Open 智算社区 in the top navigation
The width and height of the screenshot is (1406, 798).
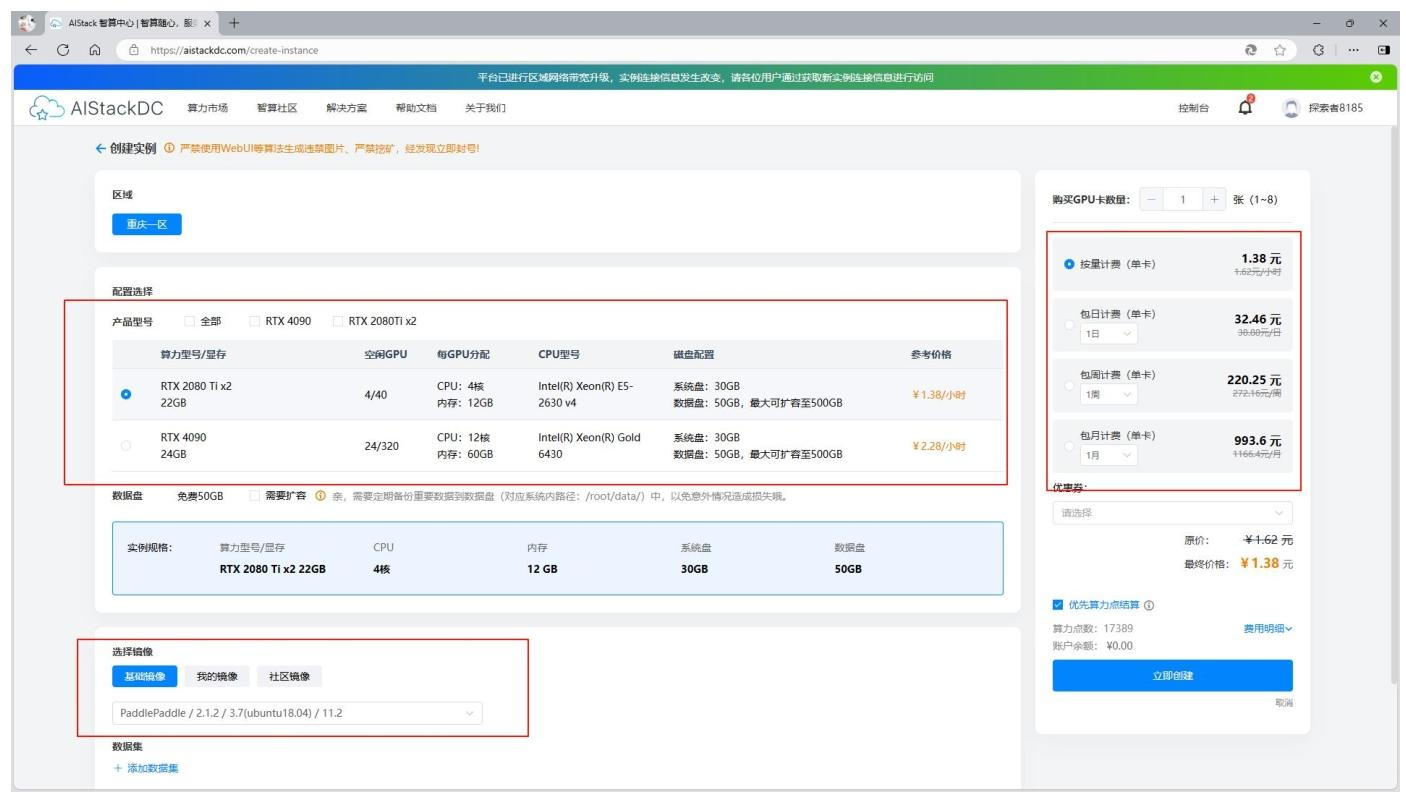point(277,108)
